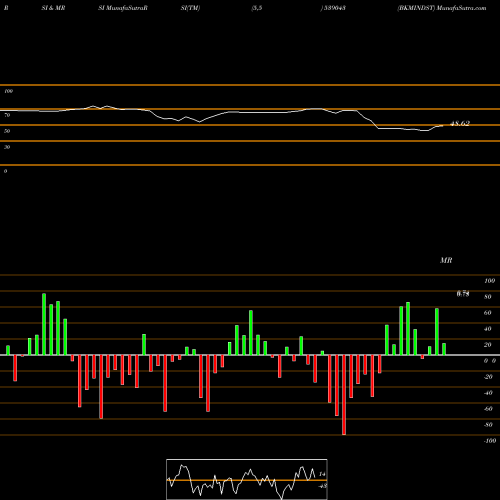Click the '(5,5' parameter text in header
500x500 pixels.
tap(257, 8)
